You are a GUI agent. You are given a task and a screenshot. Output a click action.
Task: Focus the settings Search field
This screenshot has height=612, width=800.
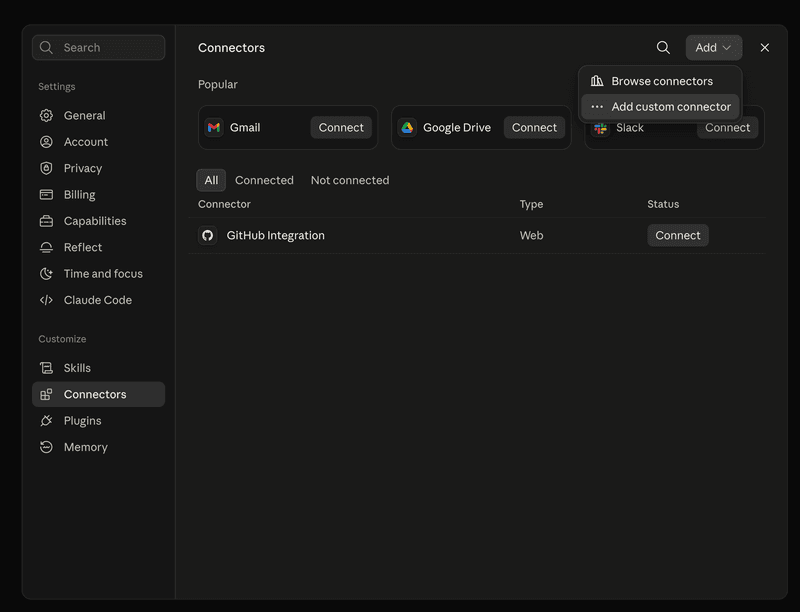pyautogui.click(x=98, y=47)
